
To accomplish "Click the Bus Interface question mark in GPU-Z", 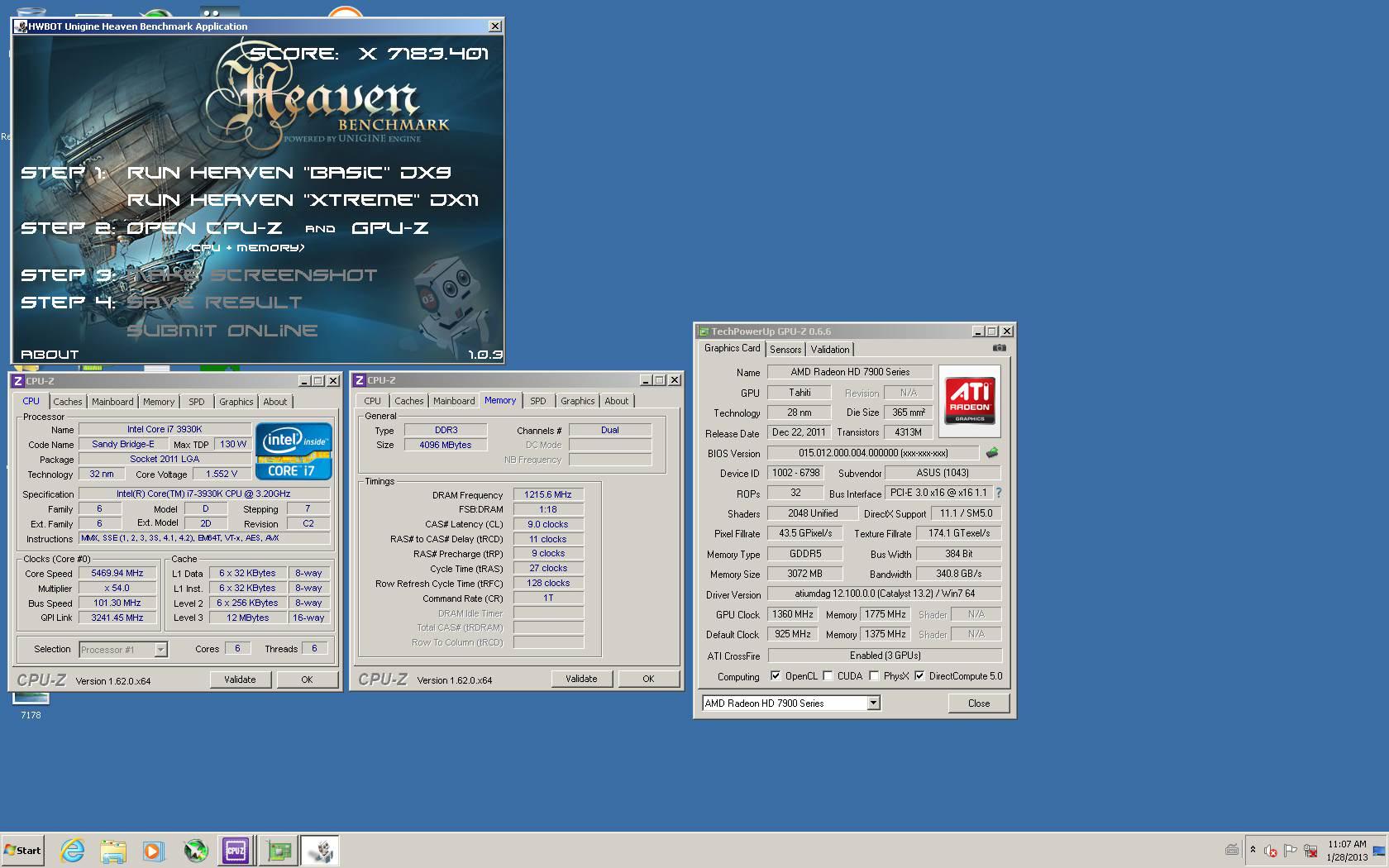I will tap(999, 493).
